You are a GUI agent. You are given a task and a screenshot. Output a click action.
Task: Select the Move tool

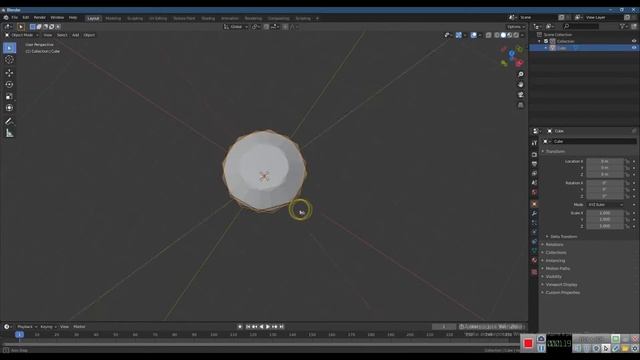[x=9, y=73]
